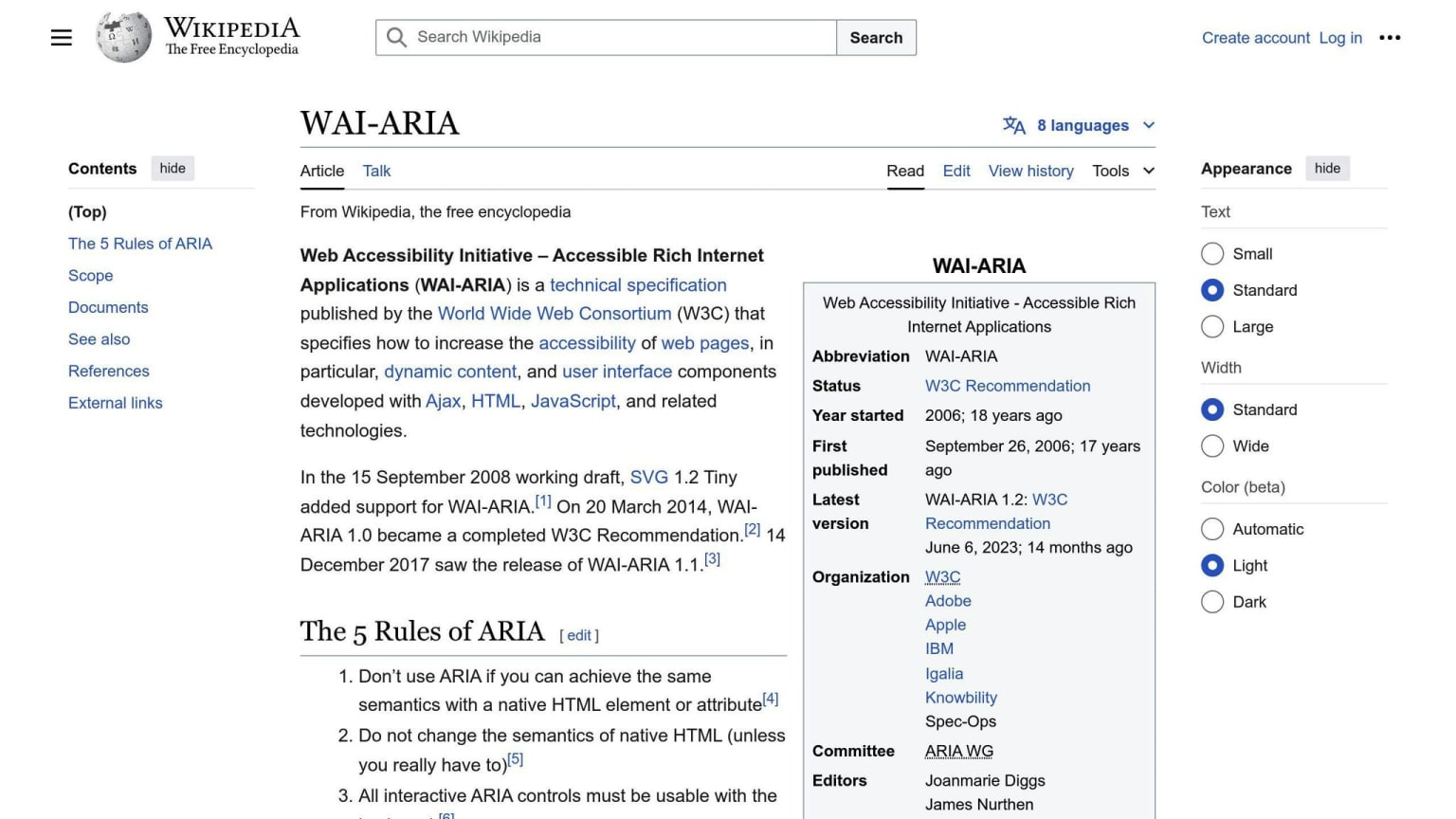Click citation reference [2]
Screen dimensions: 1456x819
752,529
